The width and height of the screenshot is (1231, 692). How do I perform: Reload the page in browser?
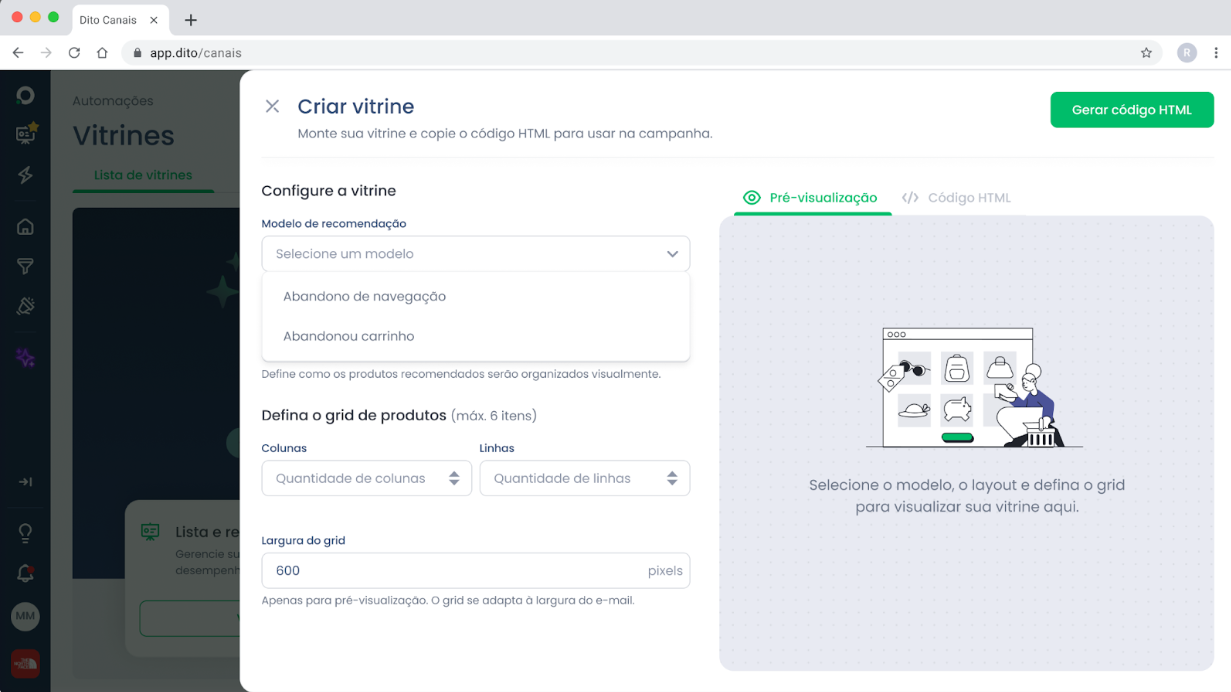pos(74,53)
